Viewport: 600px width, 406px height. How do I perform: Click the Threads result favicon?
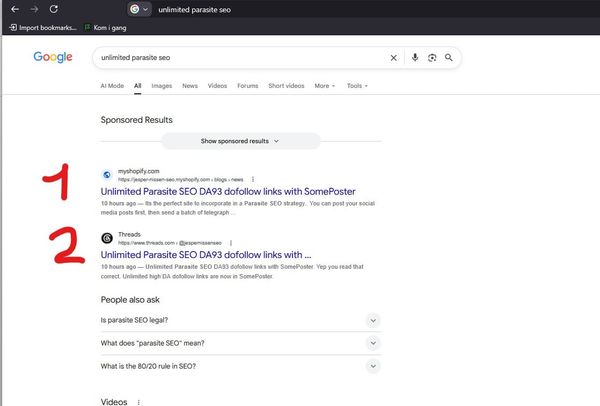click(107, 238)
